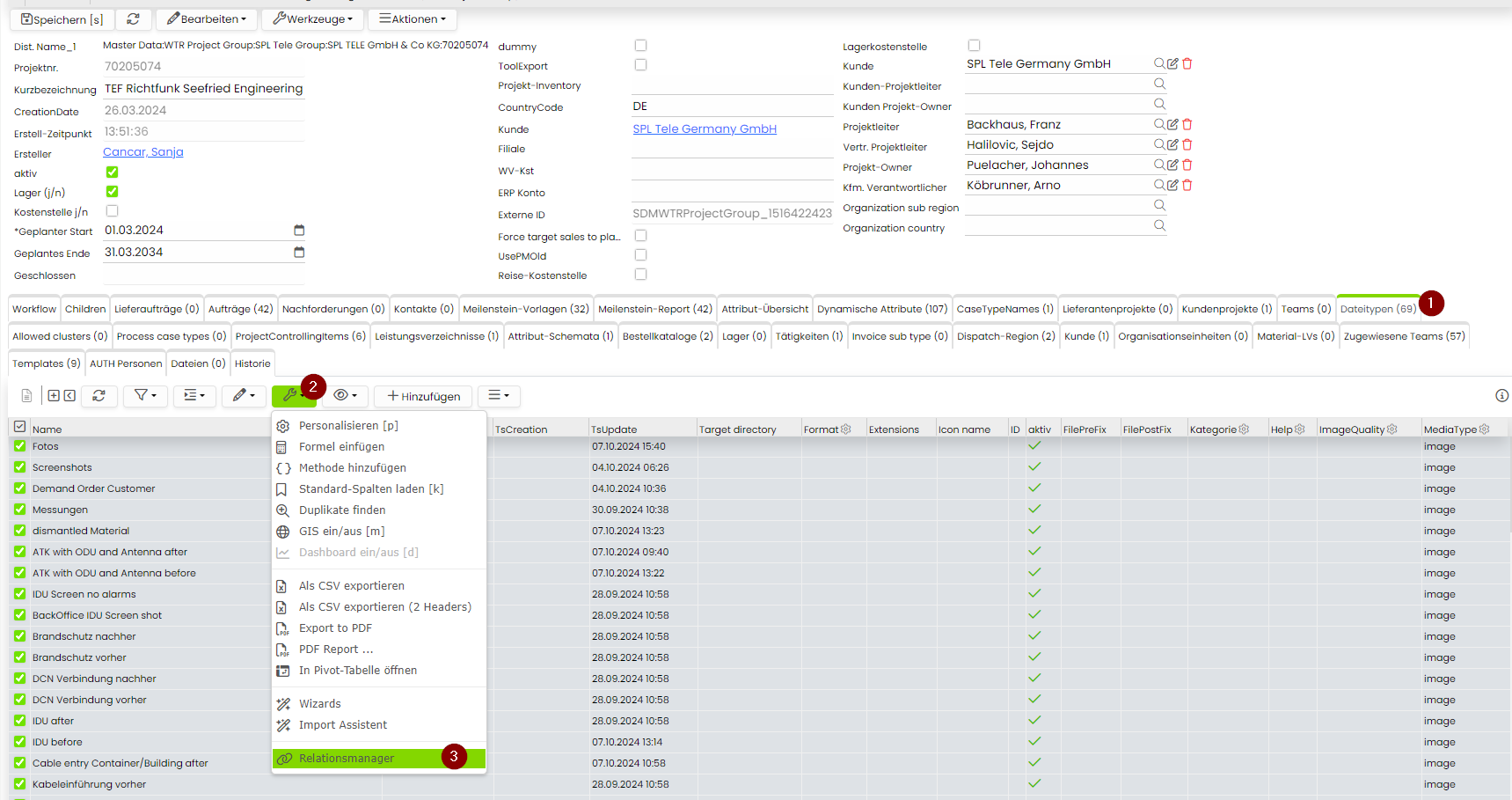1512x800 pixels.
Task: Click search icon for Organization sub region
Action: tap(1159, 205)
